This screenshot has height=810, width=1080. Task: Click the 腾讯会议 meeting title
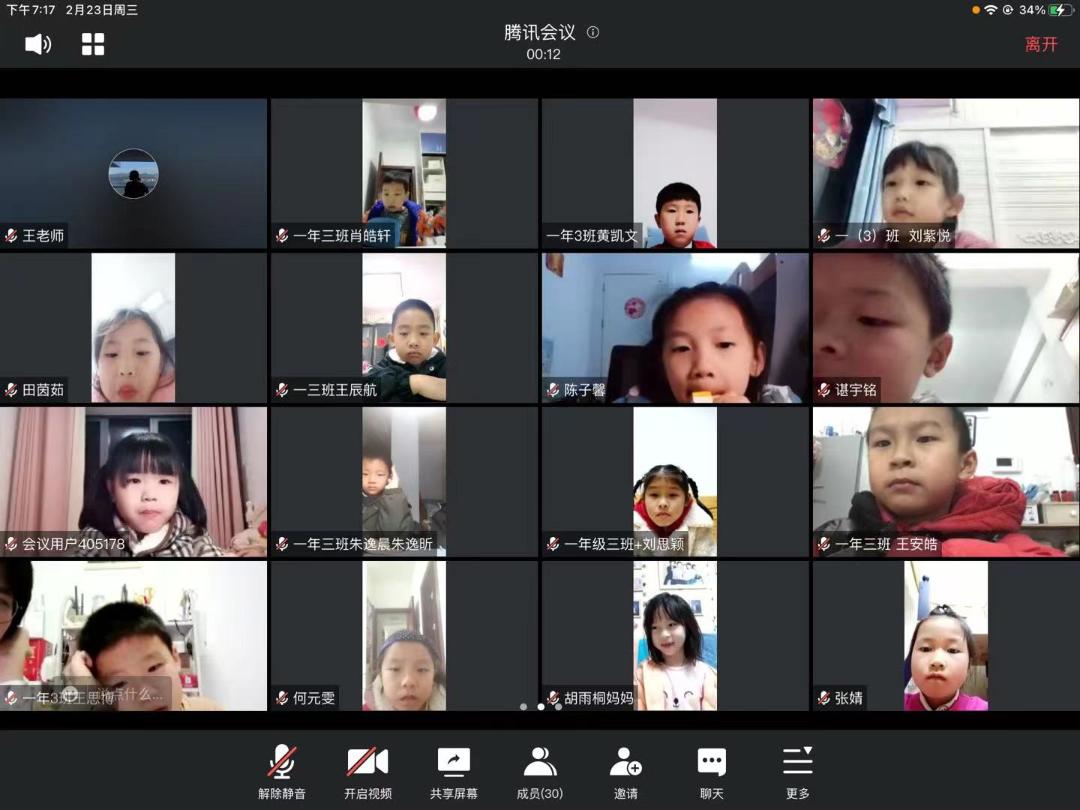(540, 32)
